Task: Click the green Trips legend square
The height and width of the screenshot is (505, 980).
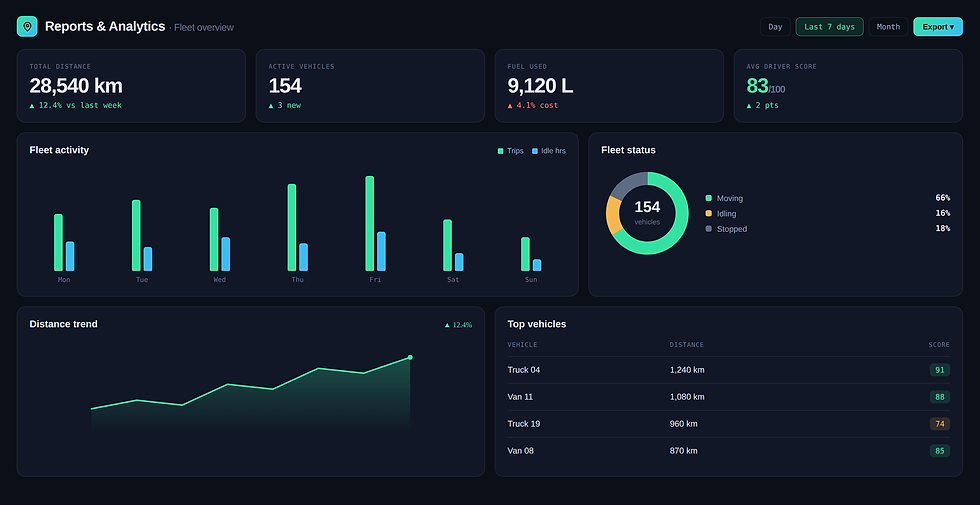Action: (x=501, y=151)
